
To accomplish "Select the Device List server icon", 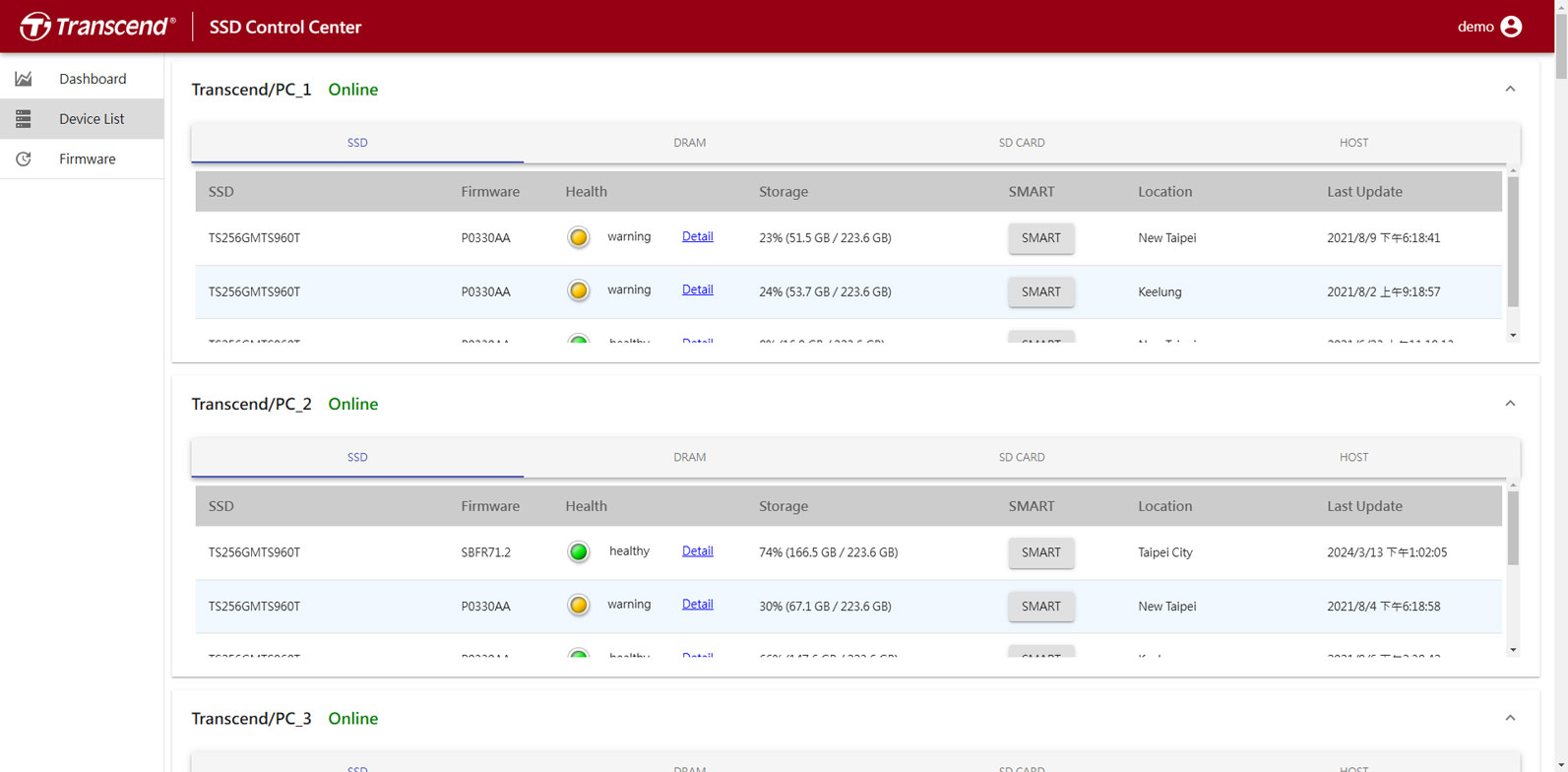I will 23,119.
